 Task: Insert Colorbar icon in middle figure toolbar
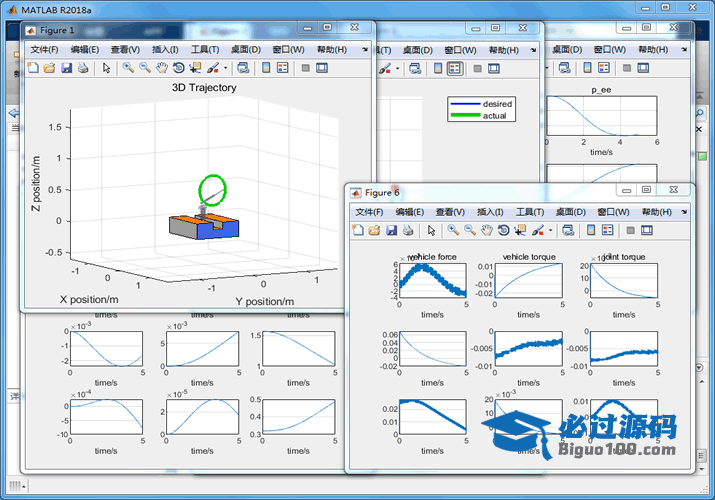point(438,68)
